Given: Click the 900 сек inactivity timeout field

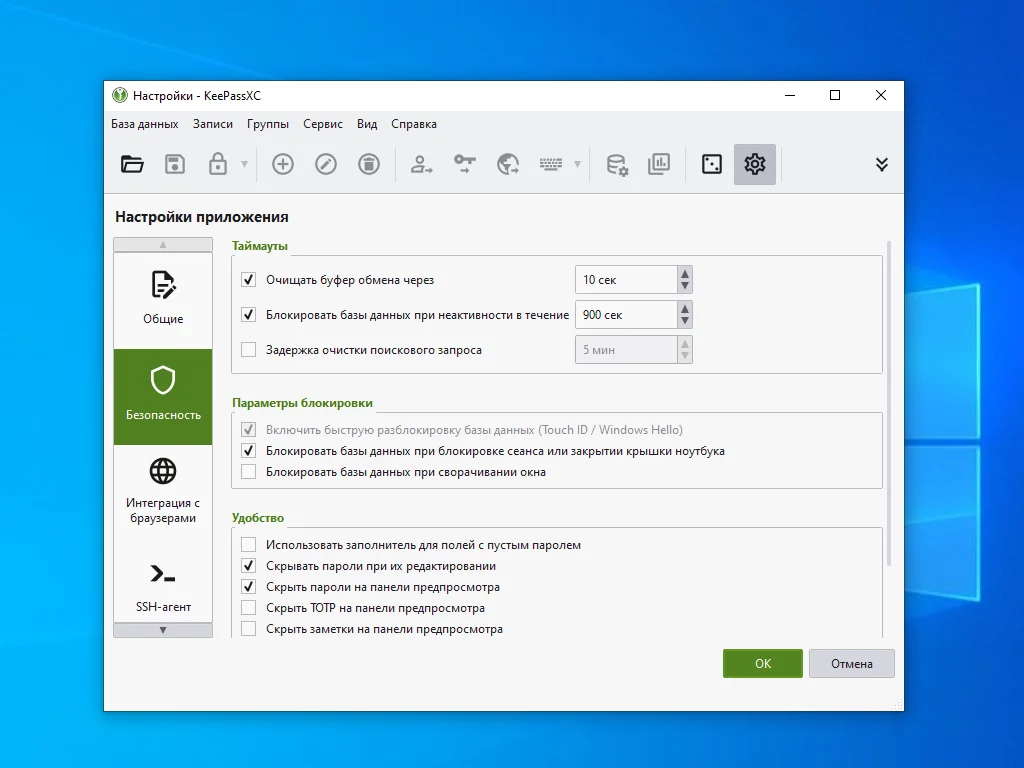Looking at the screenshot, I should click(625, 315).
